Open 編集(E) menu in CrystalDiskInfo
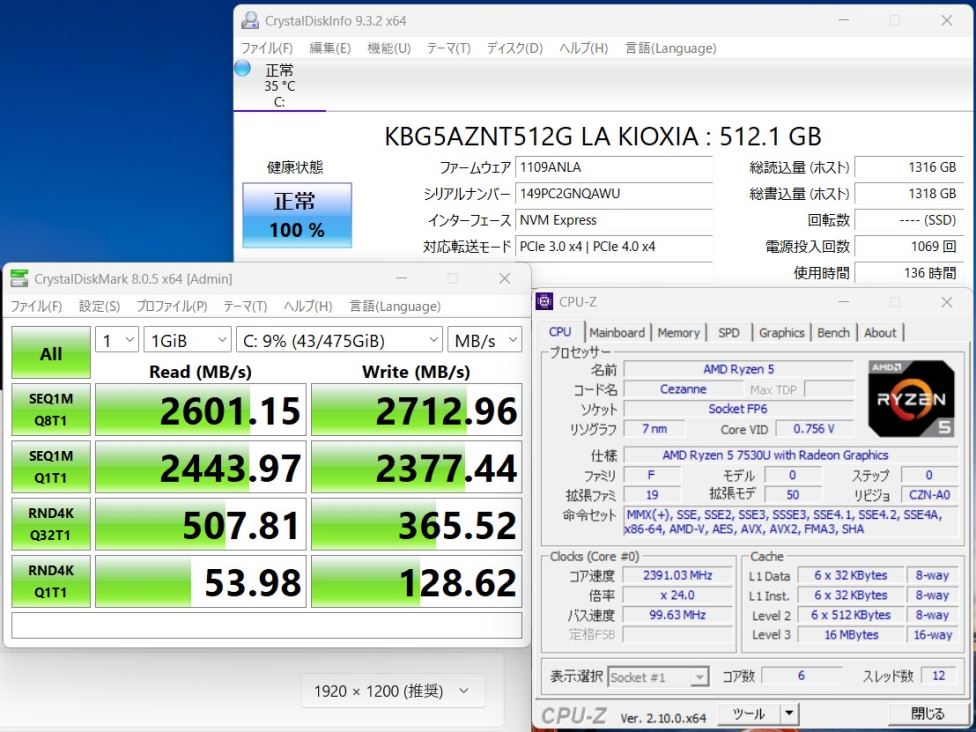This screenshot has width=976, height=732. [x=330, y=48]
